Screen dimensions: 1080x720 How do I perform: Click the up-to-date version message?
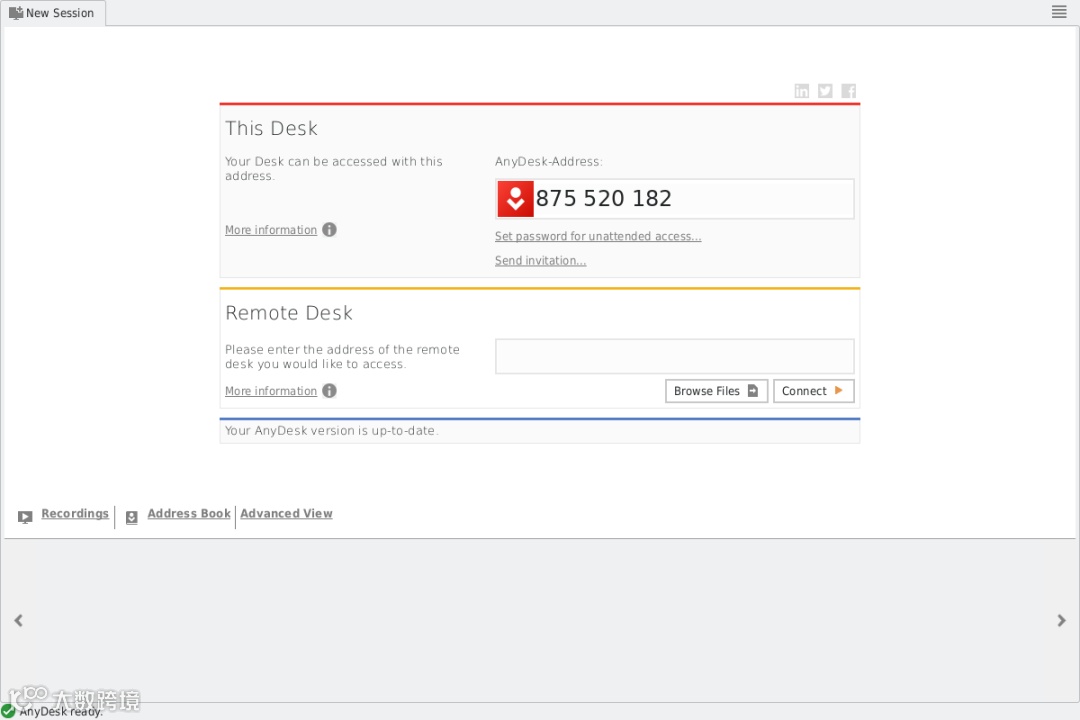pyautogui.click(x=331, y=431)
